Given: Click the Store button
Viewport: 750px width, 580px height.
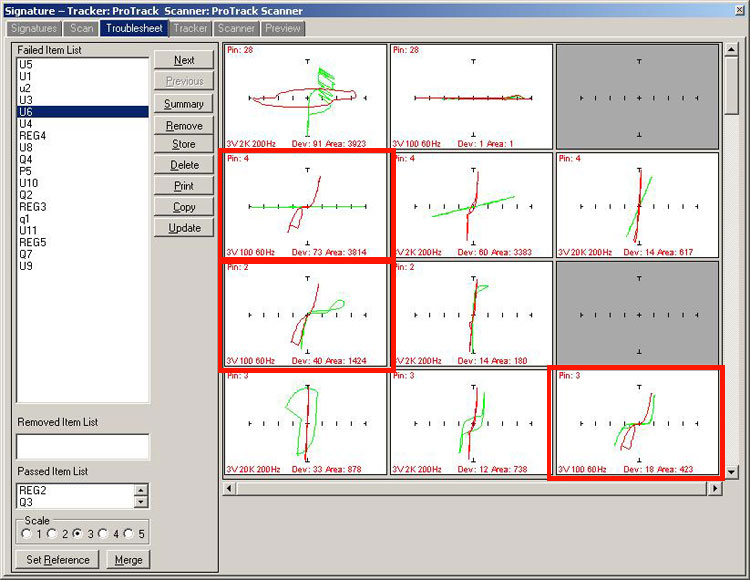Looking at the screenshot, I should [184, 144].
